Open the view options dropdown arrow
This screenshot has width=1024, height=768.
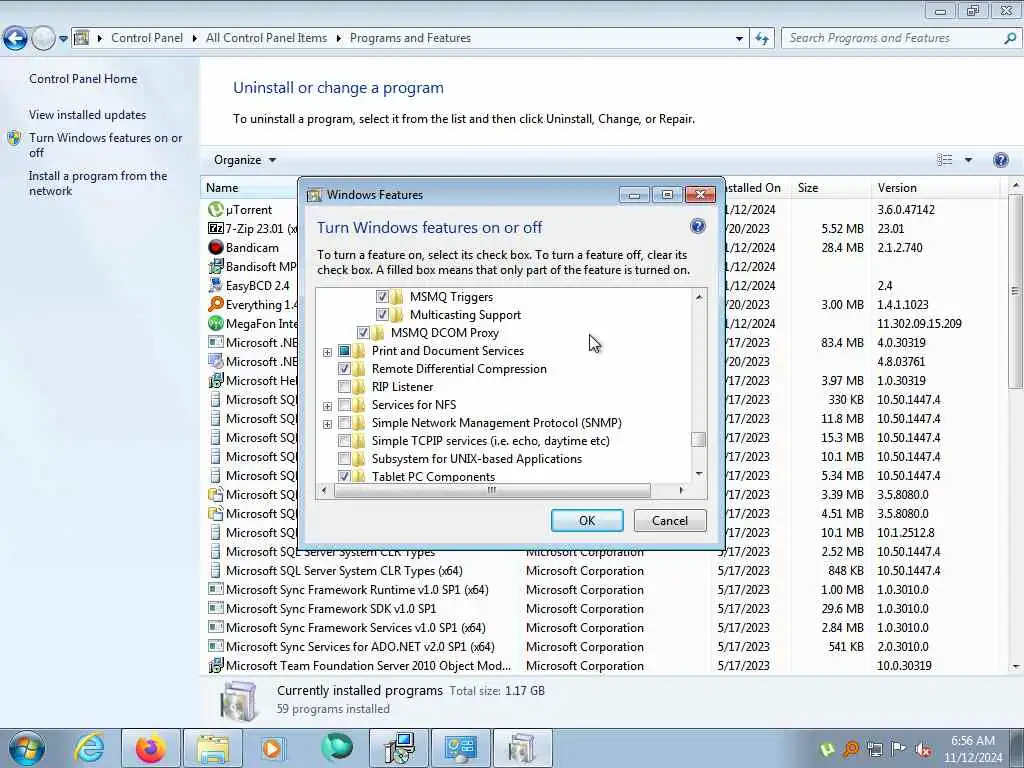tap(968, 160)
